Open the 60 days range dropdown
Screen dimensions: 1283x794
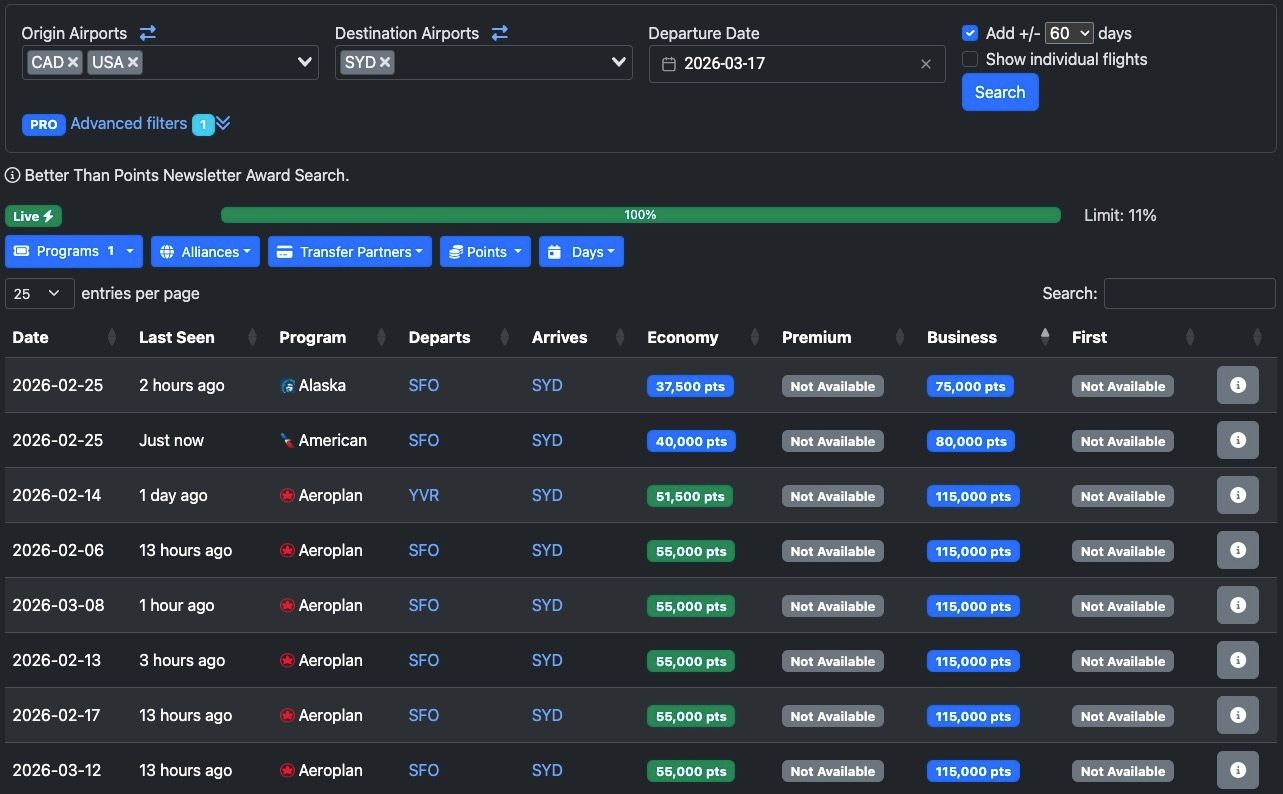[1069, 33]
